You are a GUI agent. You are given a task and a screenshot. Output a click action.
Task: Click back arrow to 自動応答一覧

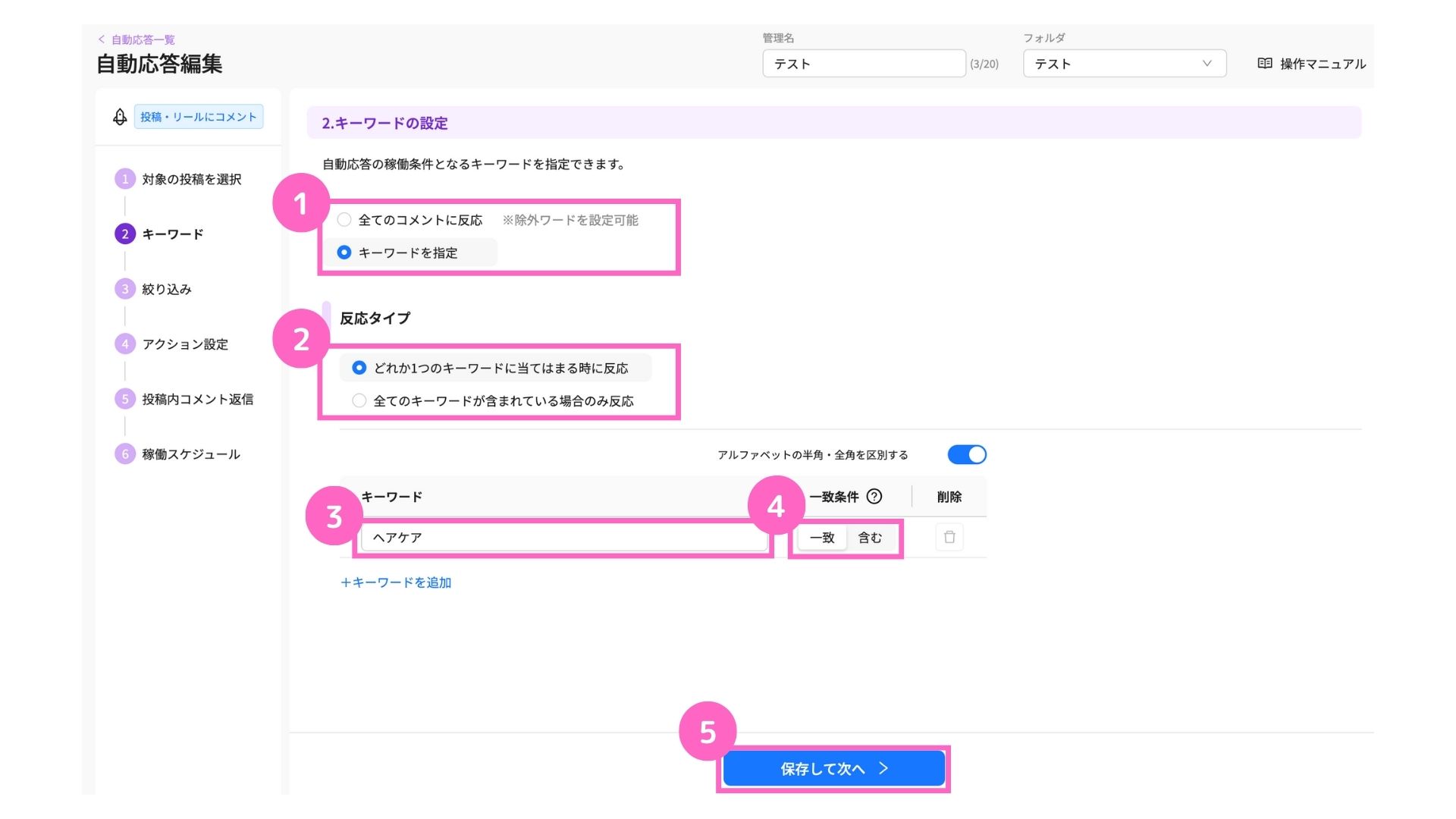pos(102,39)
